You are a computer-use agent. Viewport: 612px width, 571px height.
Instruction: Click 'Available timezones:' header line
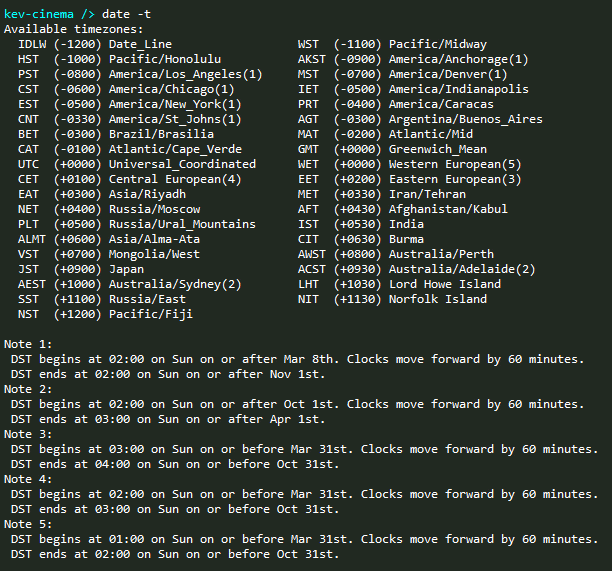(74, 29)
